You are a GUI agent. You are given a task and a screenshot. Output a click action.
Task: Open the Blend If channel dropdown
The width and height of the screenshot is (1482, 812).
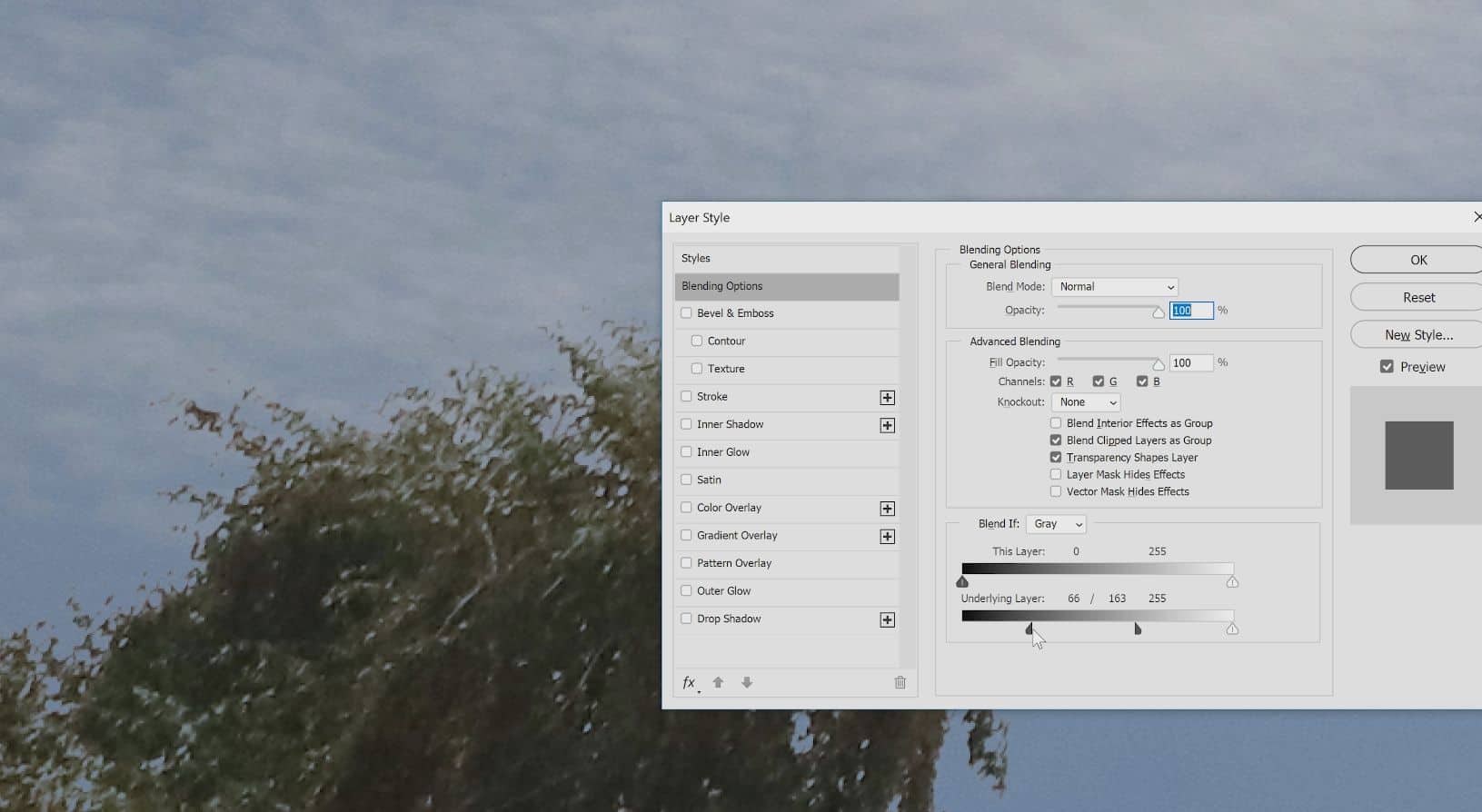(x=1056, y=524)
